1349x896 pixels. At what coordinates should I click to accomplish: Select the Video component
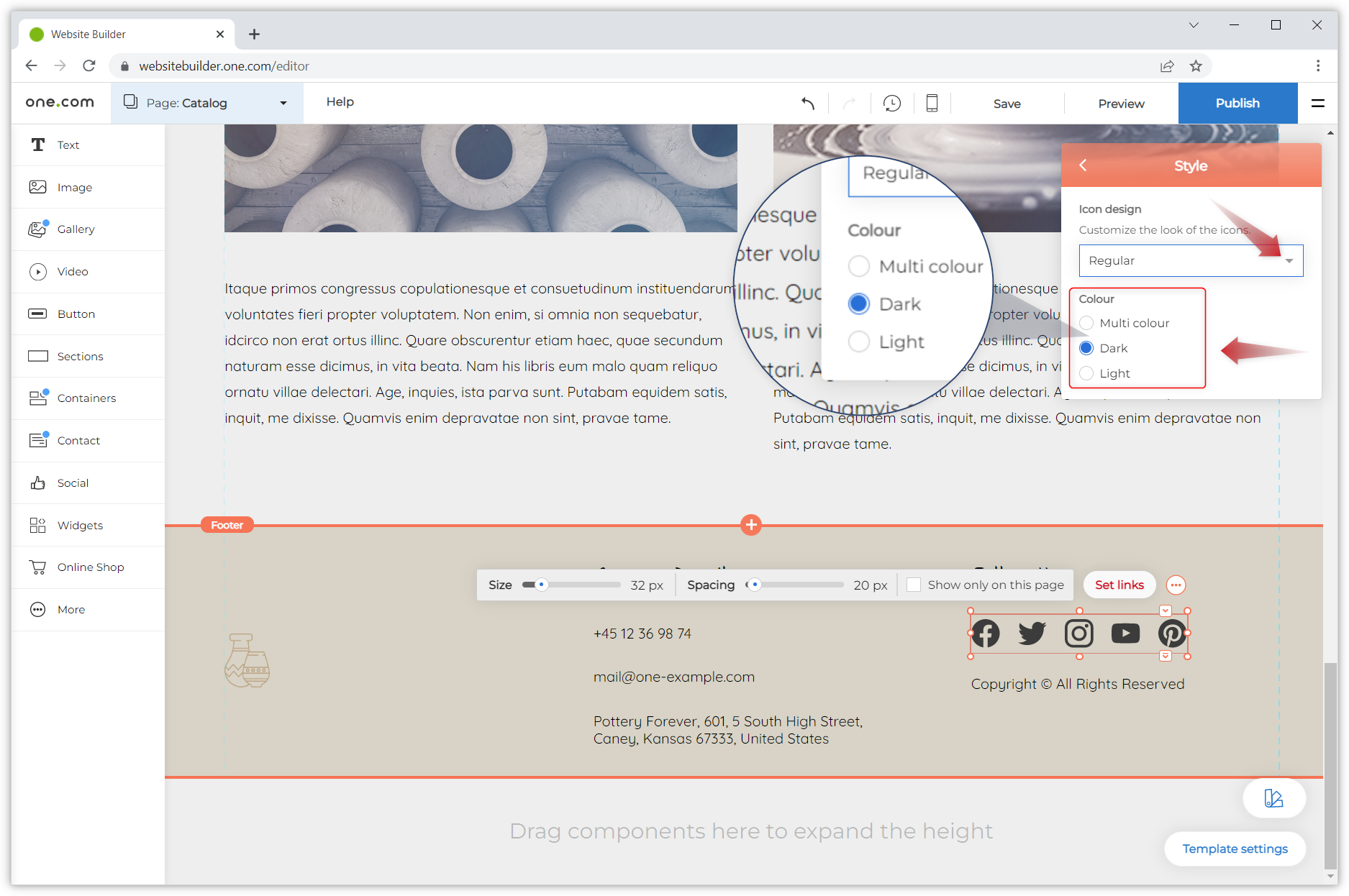(72, 271)
